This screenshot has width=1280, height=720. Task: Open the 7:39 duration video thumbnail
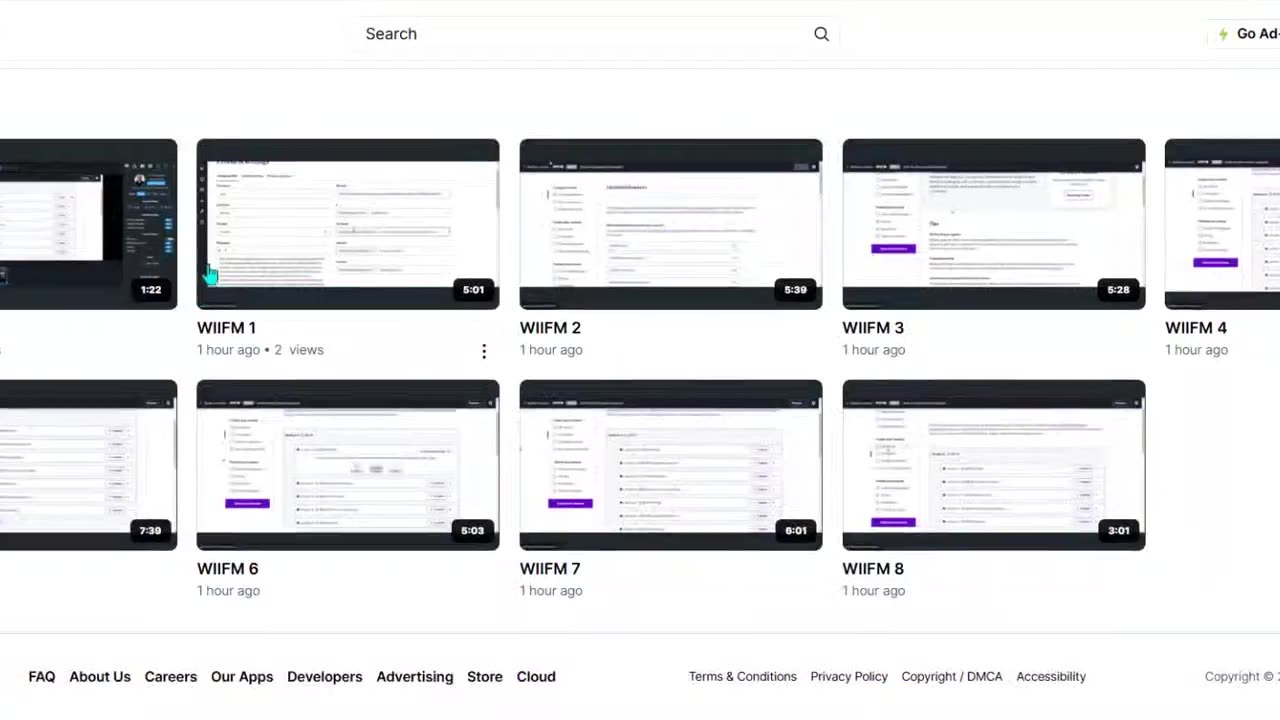88,465
